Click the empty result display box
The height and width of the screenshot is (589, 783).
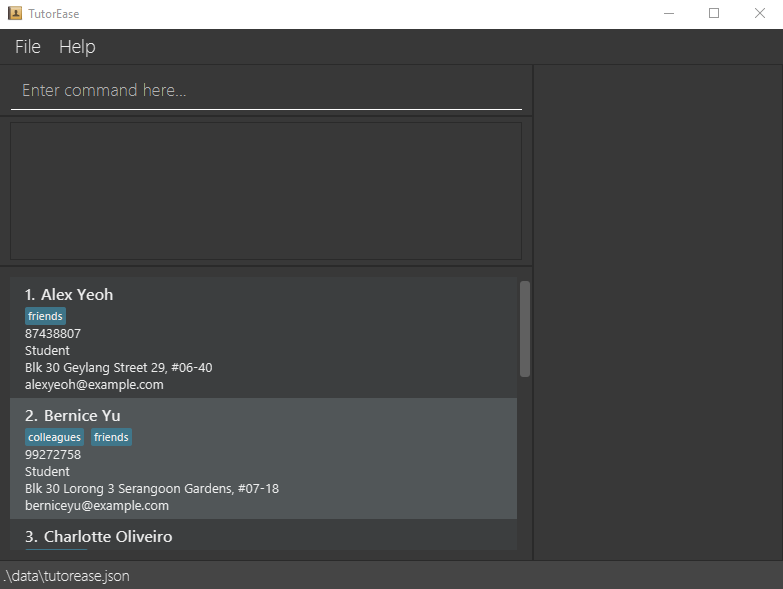pos(266,191)
